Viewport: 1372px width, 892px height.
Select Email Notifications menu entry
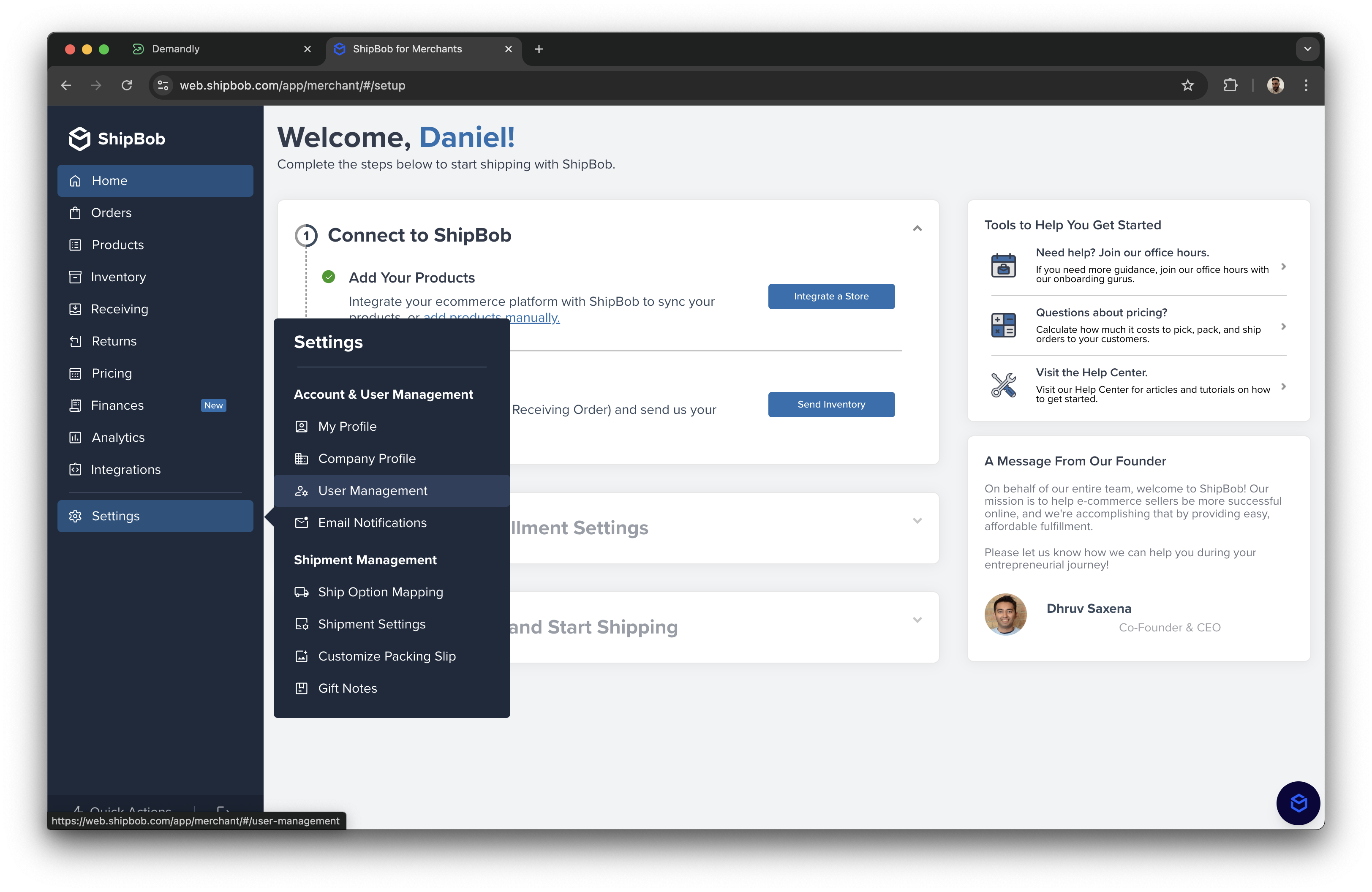[x=372, y=523]
